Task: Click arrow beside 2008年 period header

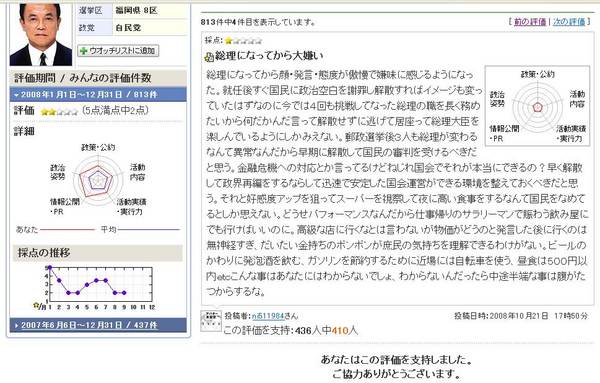Action: (x=16, y=95)
